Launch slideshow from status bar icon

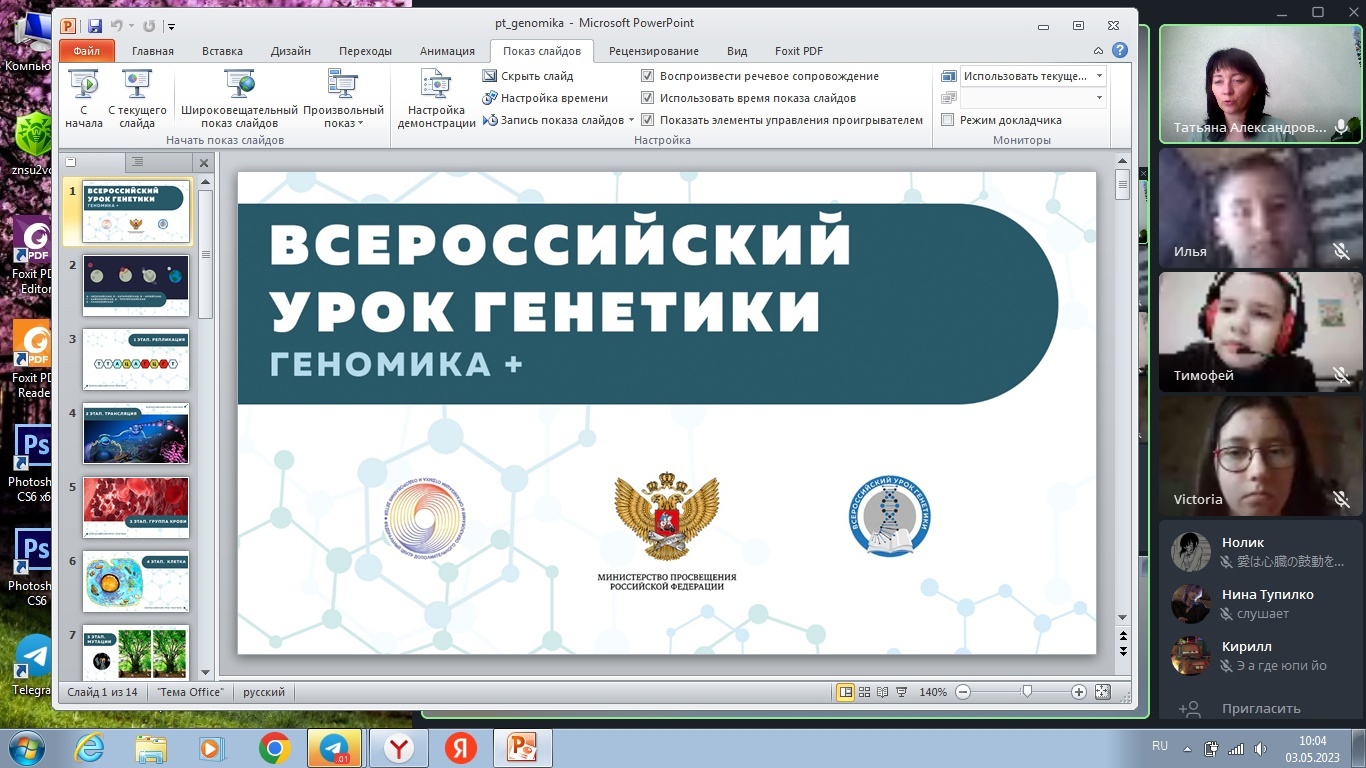pos(901,692)
